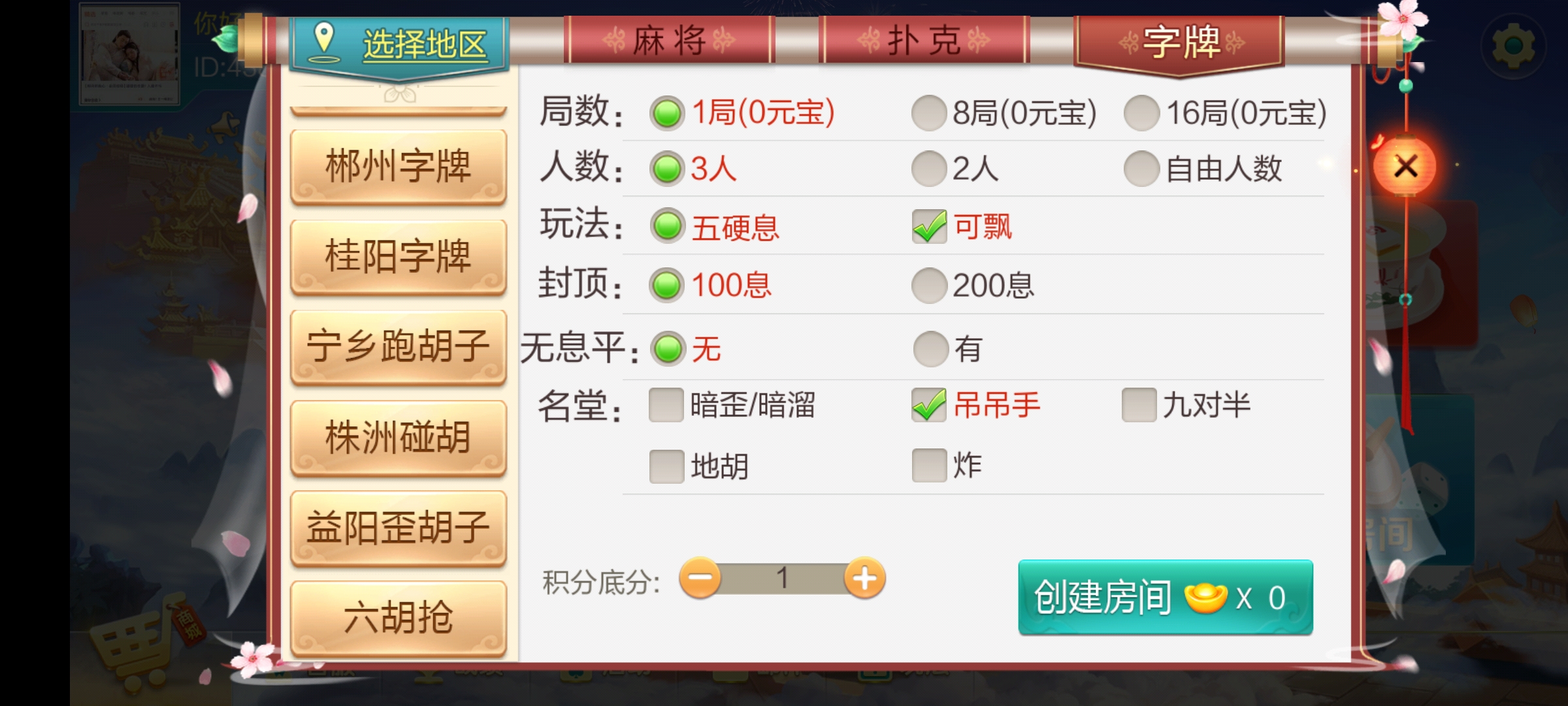Tap the player avatar thumbnail

pos(129,54)
